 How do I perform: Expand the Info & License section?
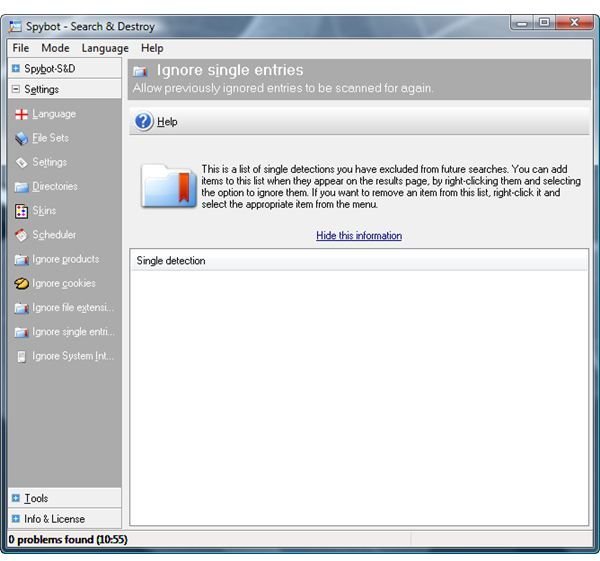click(x=16, y=519)
